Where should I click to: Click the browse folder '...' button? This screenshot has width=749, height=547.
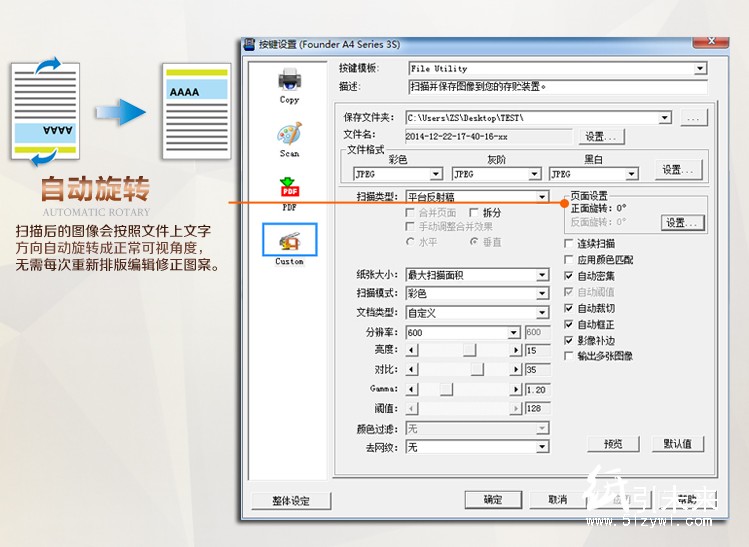(x=694, y=118)
